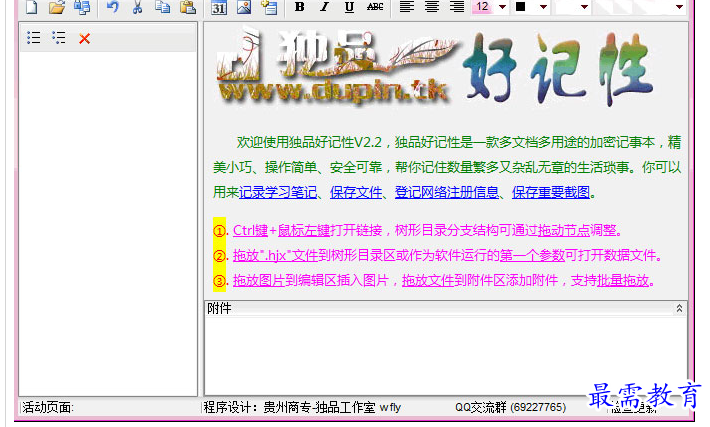Screen dimensions: 710x427
Task: Click inside the empty attachment list area
Action: click(x=446, y=355)
